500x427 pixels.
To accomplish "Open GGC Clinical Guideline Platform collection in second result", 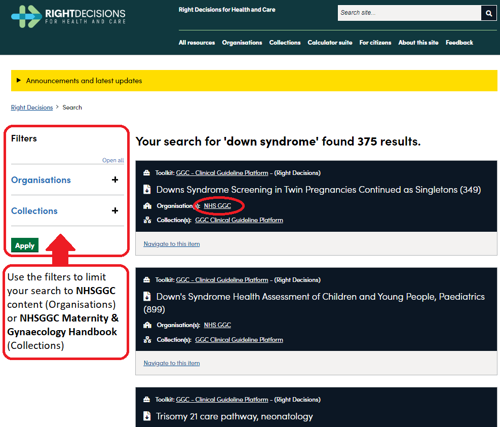I will coord(239,340).
